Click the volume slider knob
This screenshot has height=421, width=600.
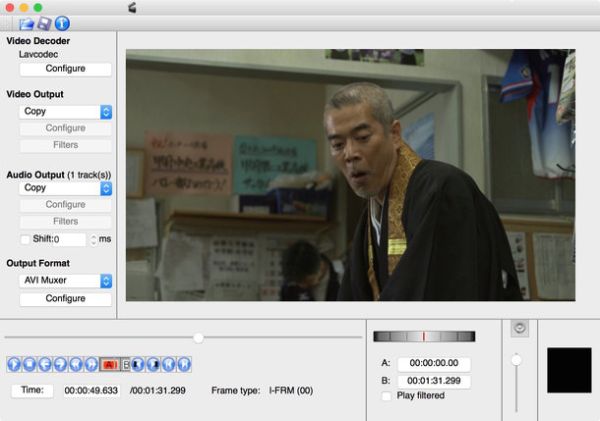pos(516,359)
